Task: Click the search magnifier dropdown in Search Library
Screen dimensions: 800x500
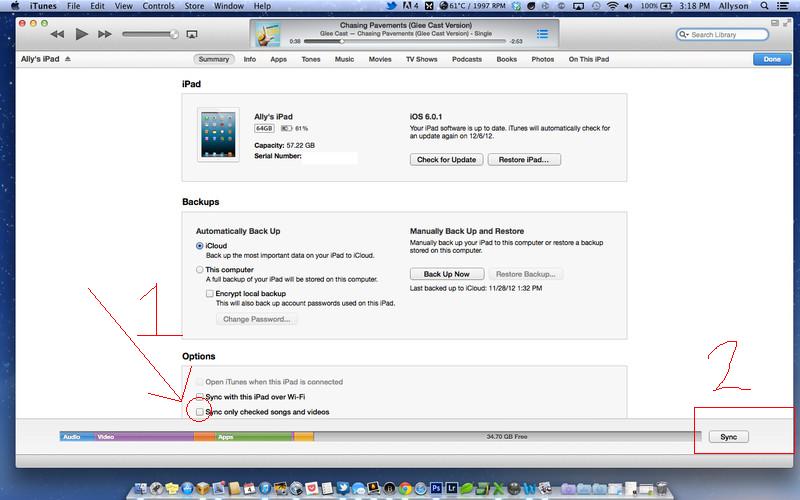Action: click(x=683, y=35)
